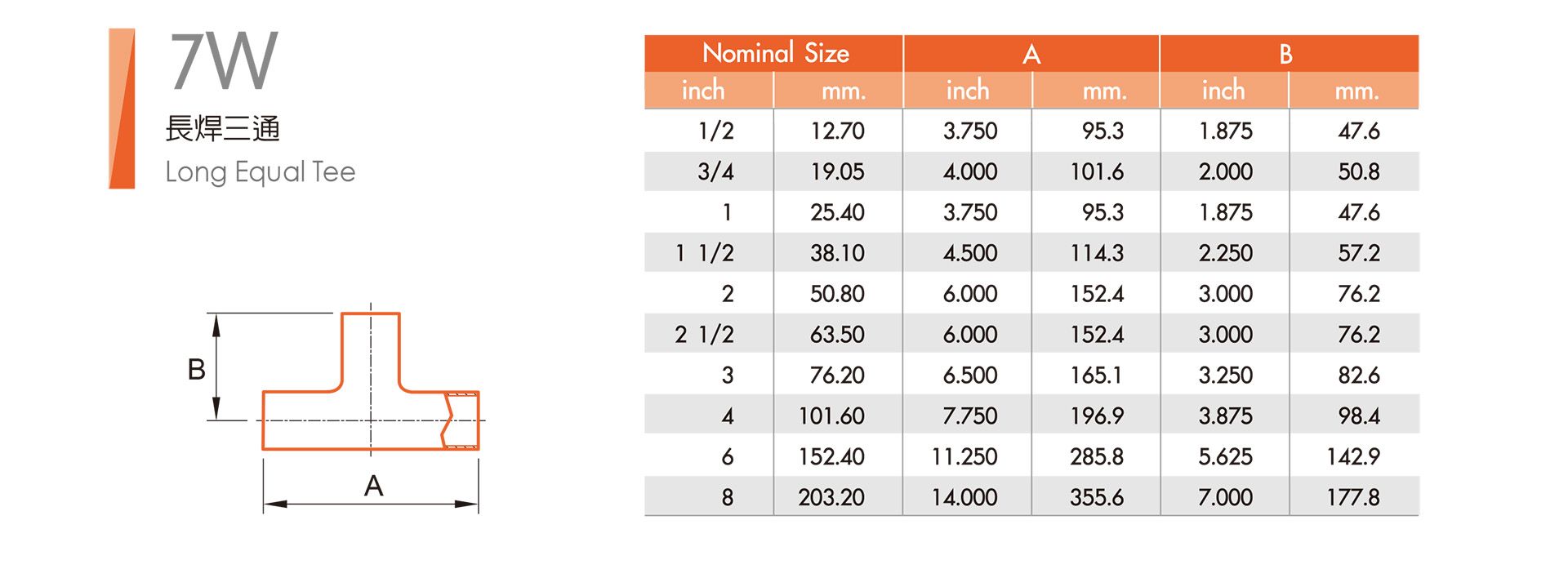
Task: Click the 1/2 inch nominal size cell
Action: [x=715, y=131]
